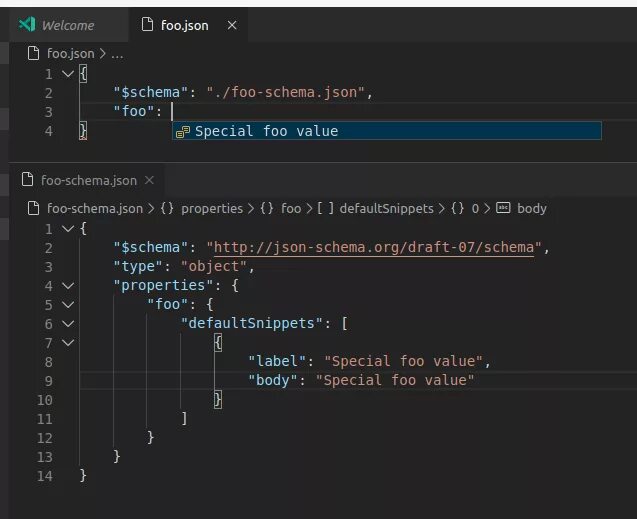Screen dimensions: 637x519
Task: Click braces icon before foo breadcrumb
Action: coord(267,208)
